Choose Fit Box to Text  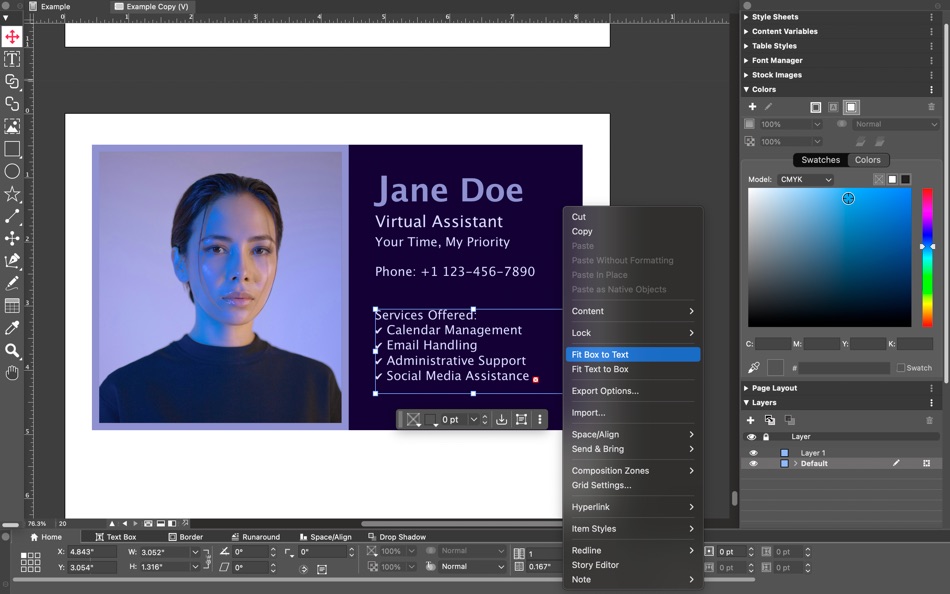click(x=600, y=355)
